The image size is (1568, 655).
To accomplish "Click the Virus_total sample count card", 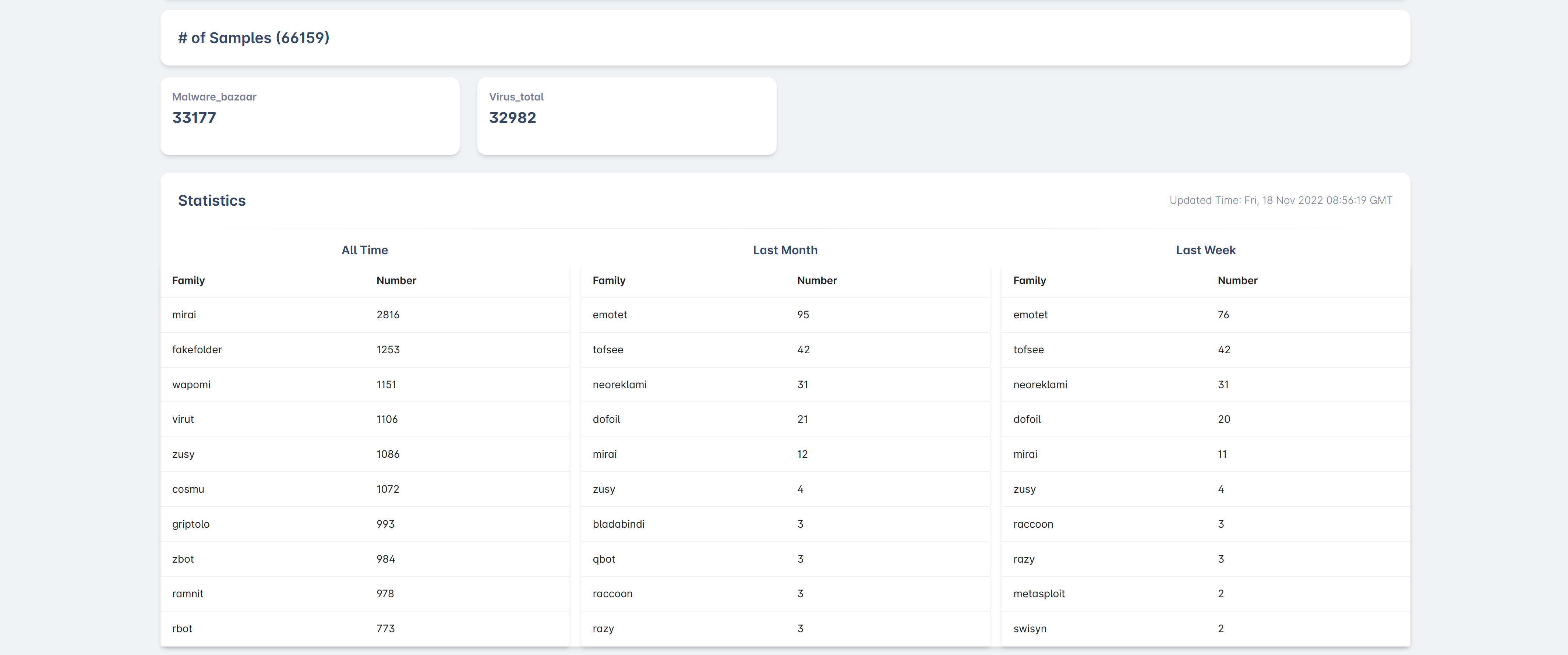I will pyautogui.click(x=626, y=116).
